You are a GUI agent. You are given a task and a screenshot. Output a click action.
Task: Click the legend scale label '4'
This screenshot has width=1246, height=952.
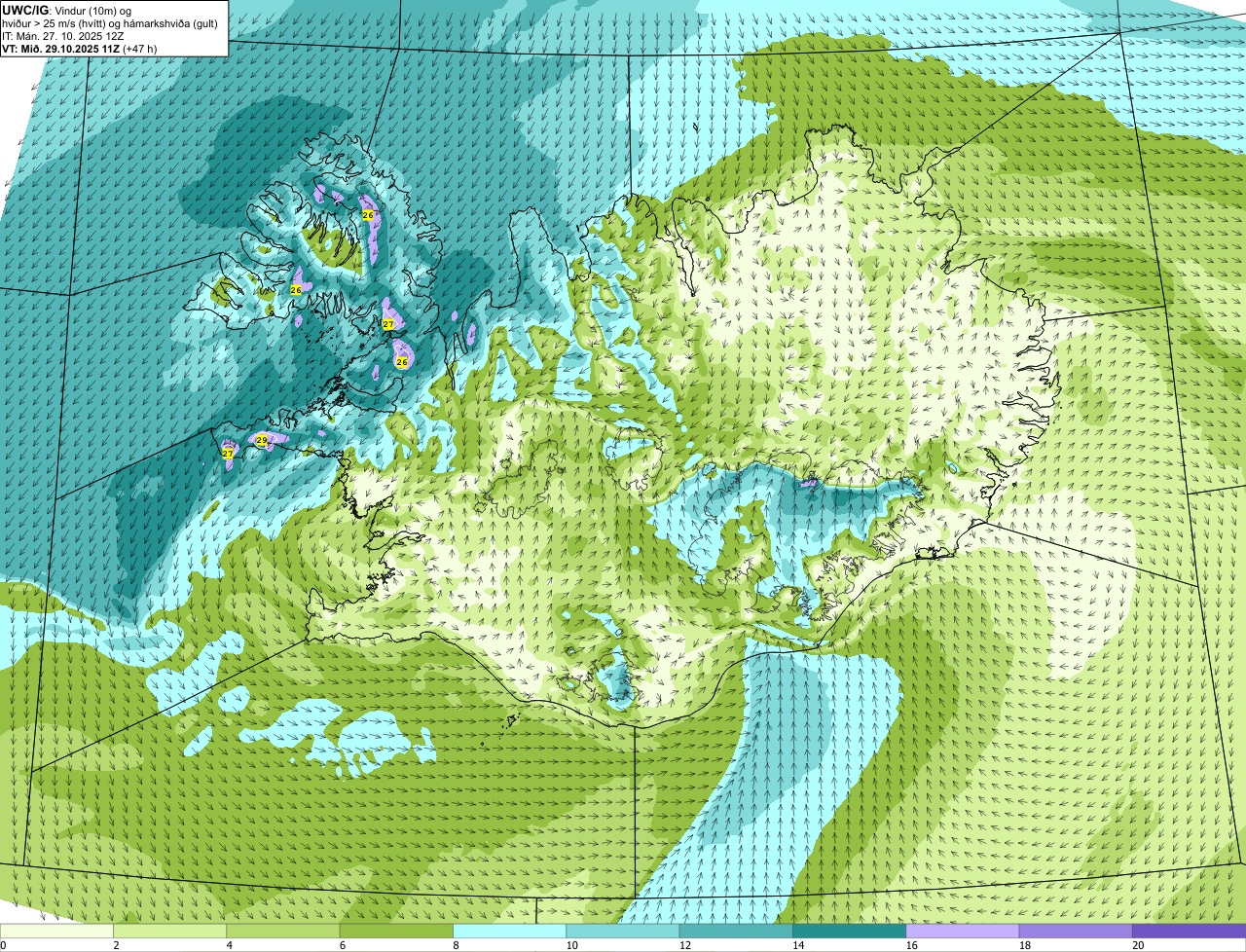[x=229, y=945]
